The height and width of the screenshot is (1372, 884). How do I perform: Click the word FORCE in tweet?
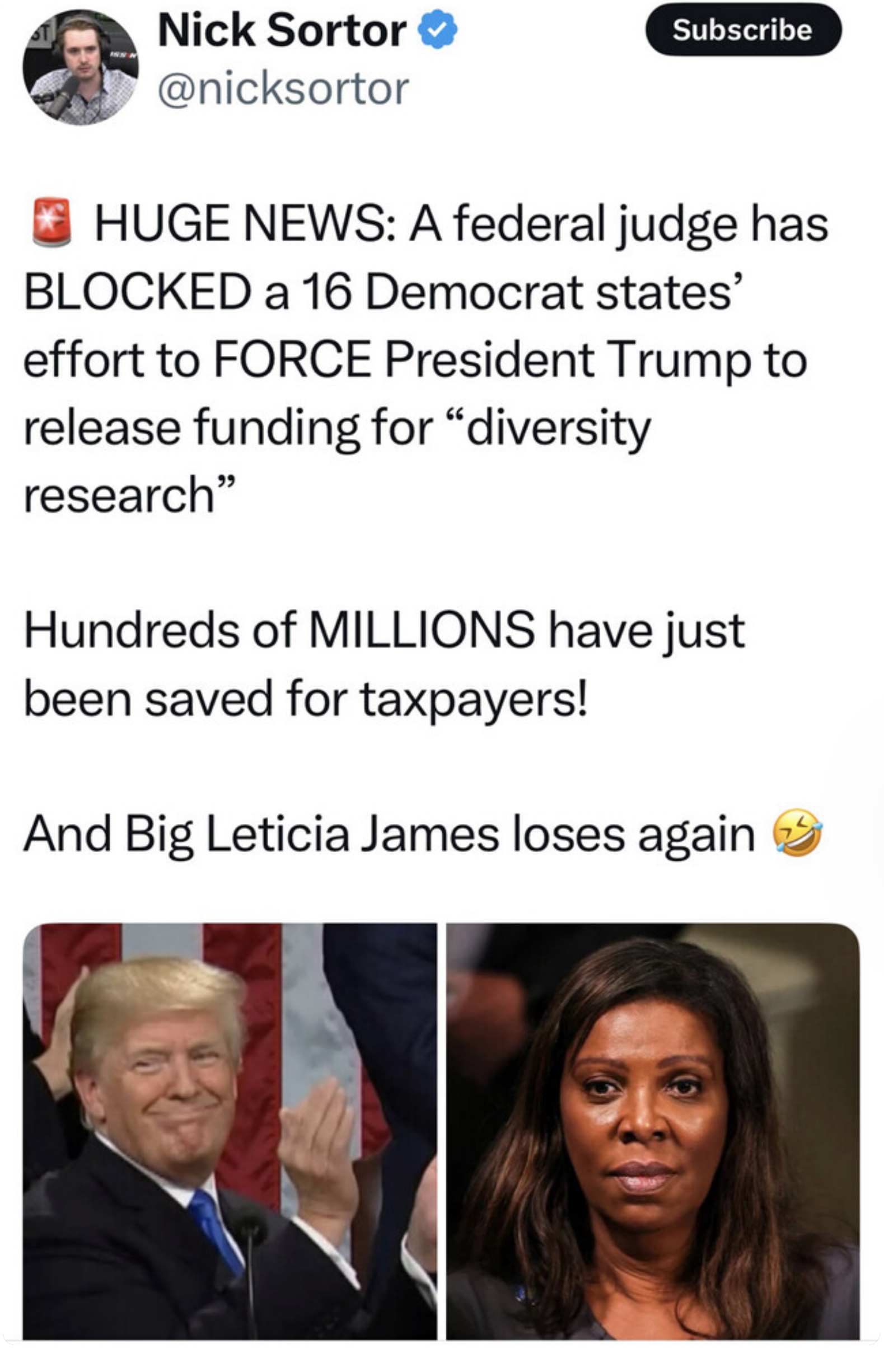pyautogui.click(x=293, y=360)
